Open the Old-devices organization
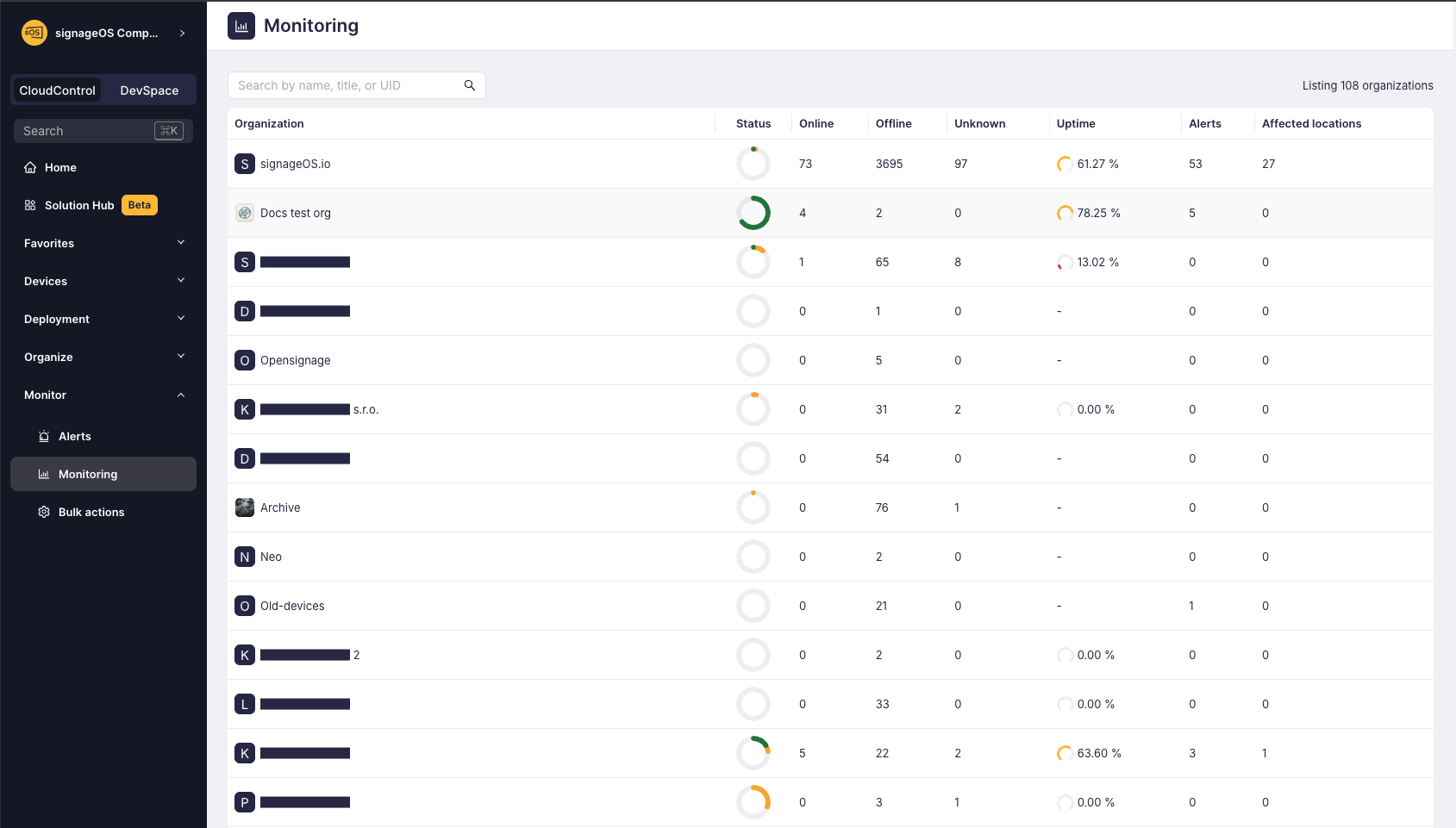The height and width of the screenshot is (828, 1456). point(292,606)
